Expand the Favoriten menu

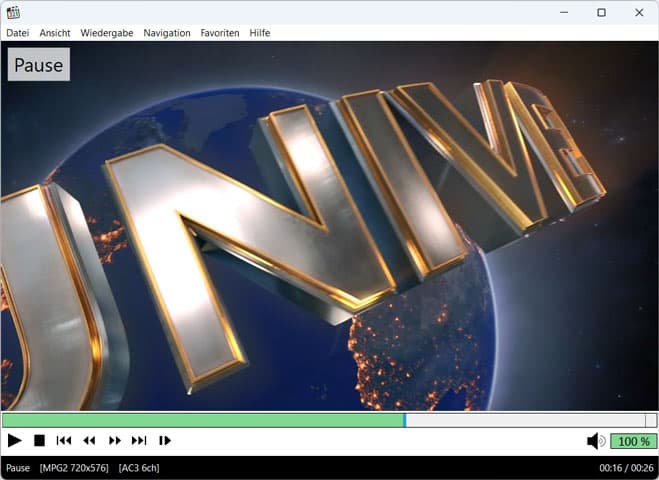point(220,33)
